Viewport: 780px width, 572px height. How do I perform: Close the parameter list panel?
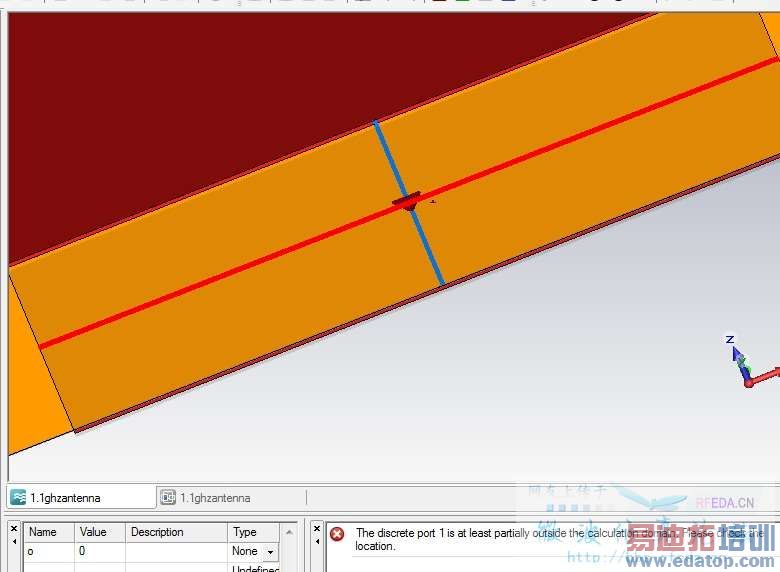pyautogui.click(x=14, y=529)
